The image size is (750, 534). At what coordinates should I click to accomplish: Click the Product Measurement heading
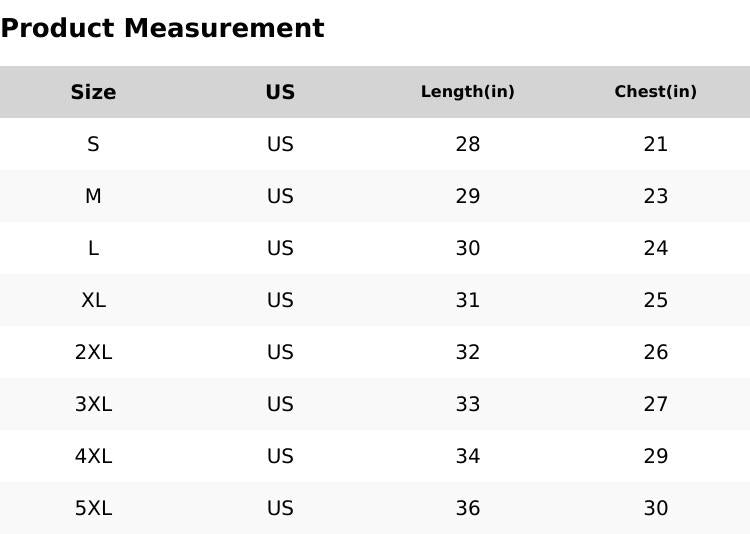(x=162, y=28)
